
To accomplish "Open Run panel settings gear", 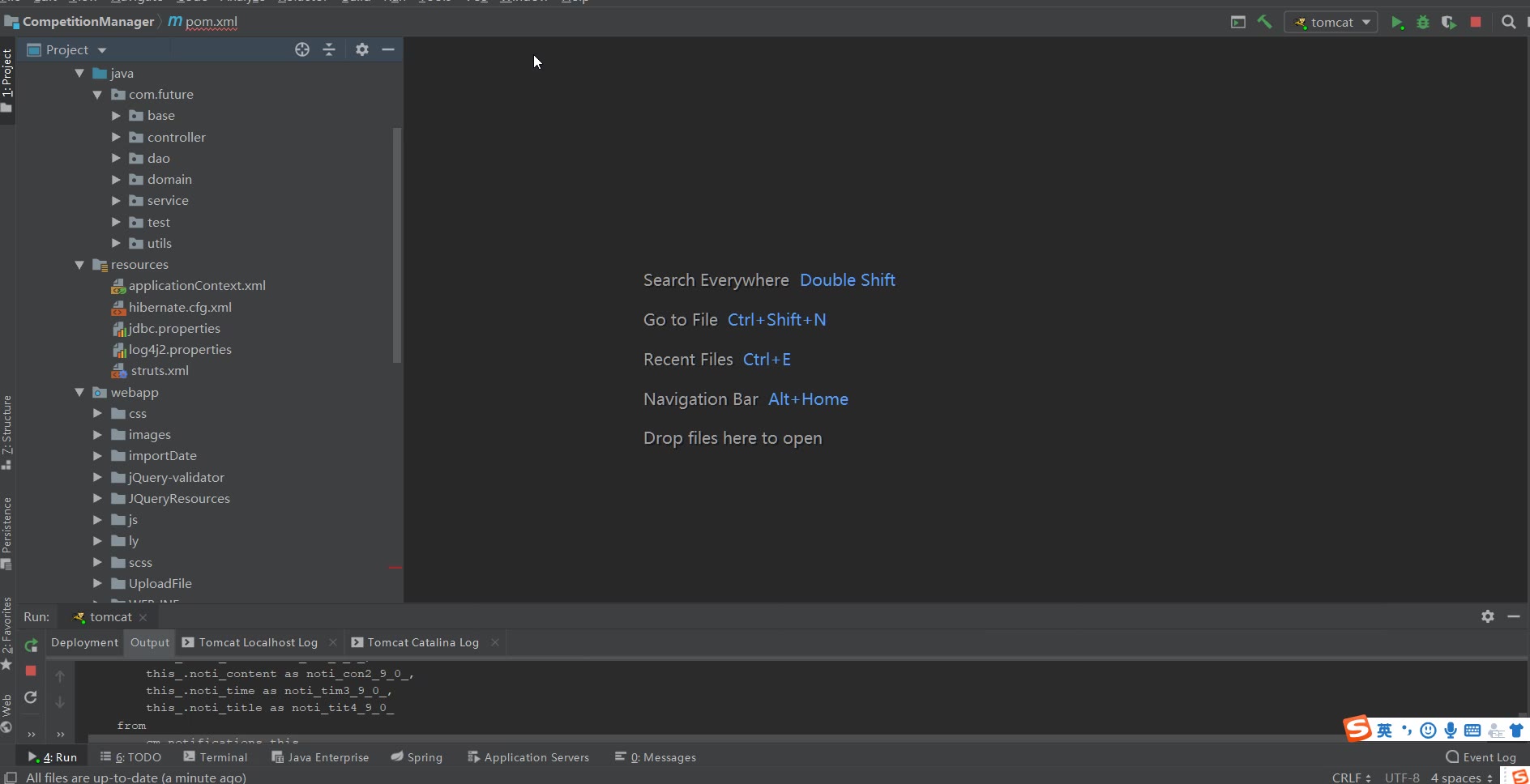I will coord(1488,616).
